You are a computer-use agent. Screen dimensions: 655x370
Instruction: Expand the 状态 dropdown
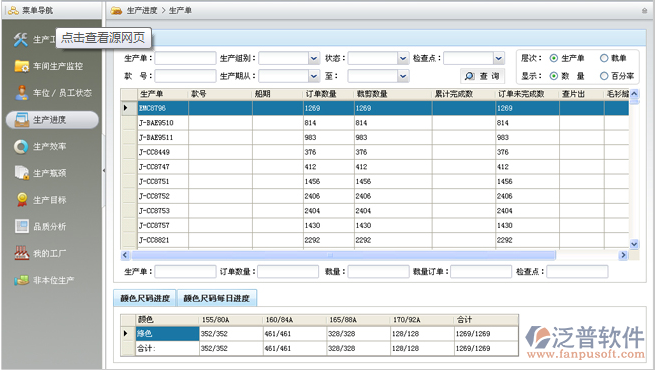point(403,58)
